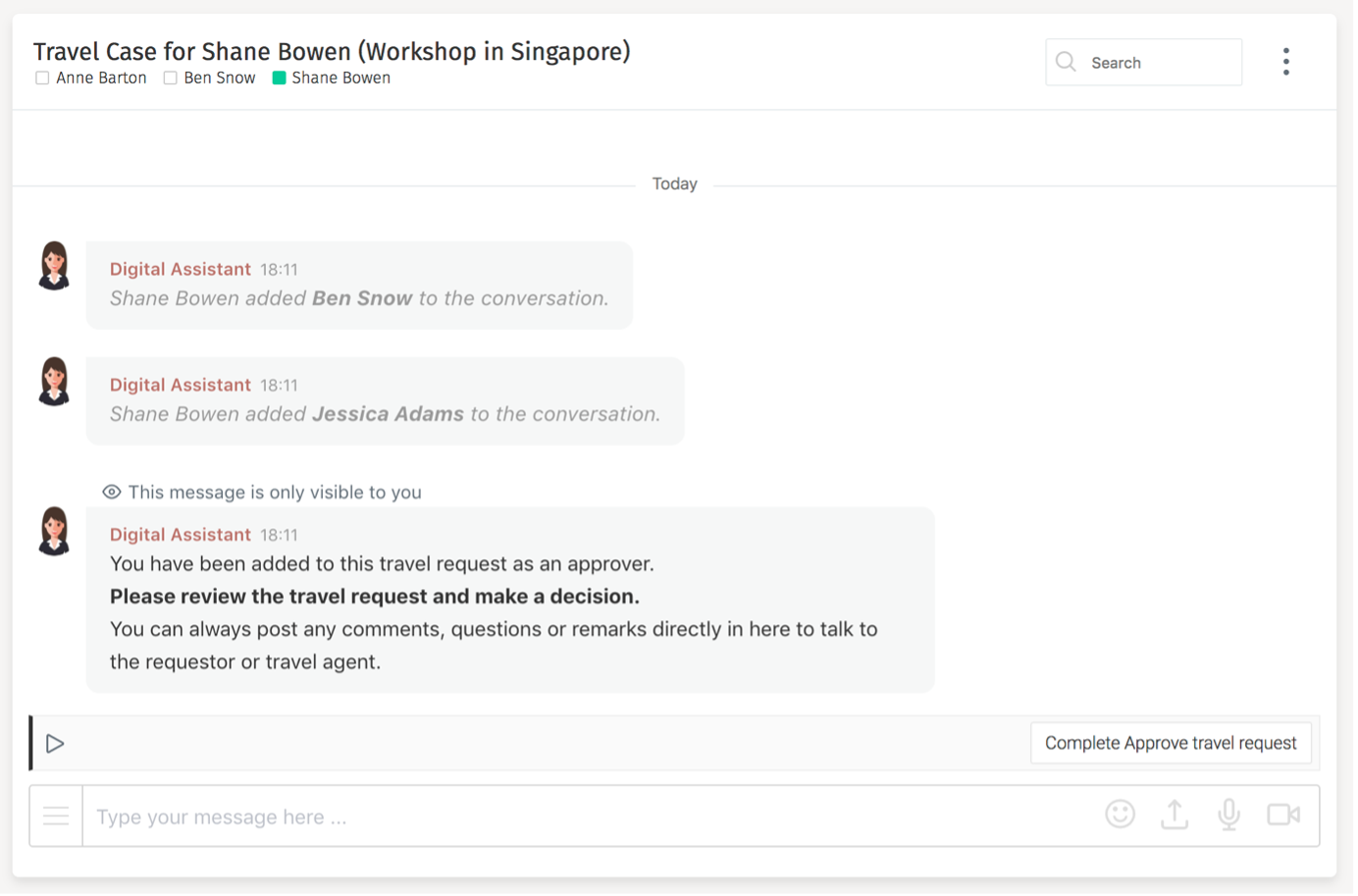
Task: Toggle the Anne Barton participant checkbox
Action: [x=42, y=77]
